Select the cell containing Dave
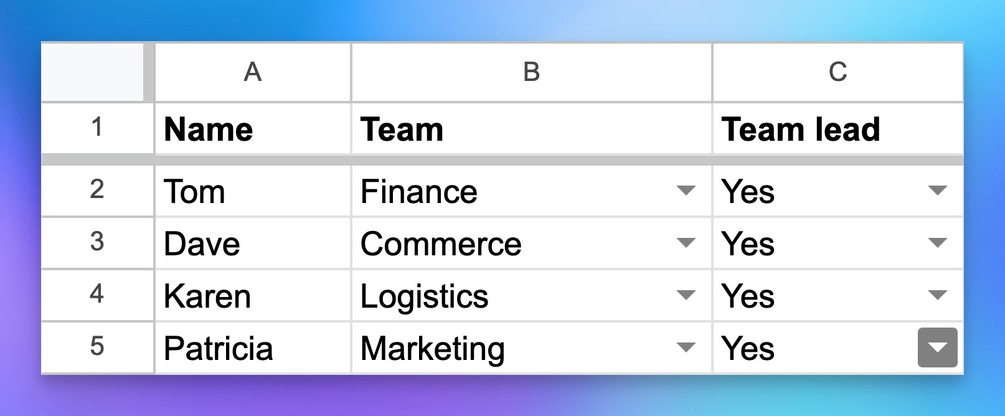The image size is (1005, 416). (x=253, y=243)
